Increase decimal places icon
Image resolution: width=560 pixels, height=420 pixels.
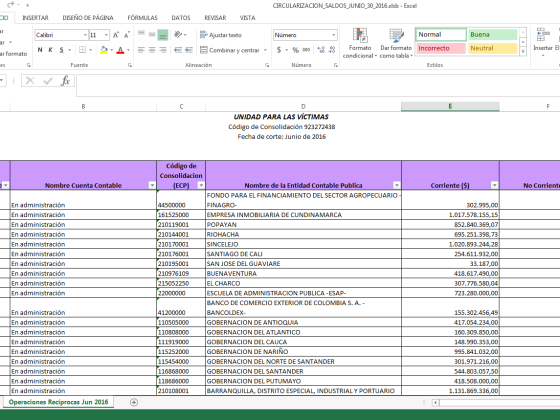tap(321, 50)
